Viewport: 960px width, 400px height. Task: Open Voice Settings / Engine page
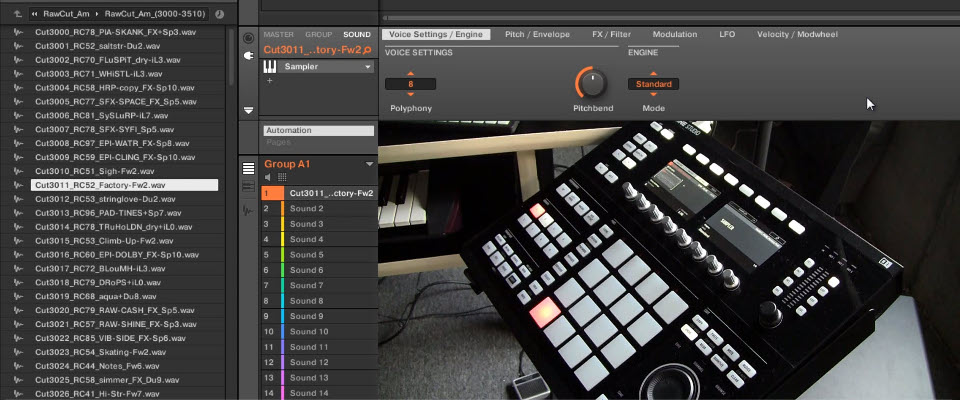[x=436, y=35]
